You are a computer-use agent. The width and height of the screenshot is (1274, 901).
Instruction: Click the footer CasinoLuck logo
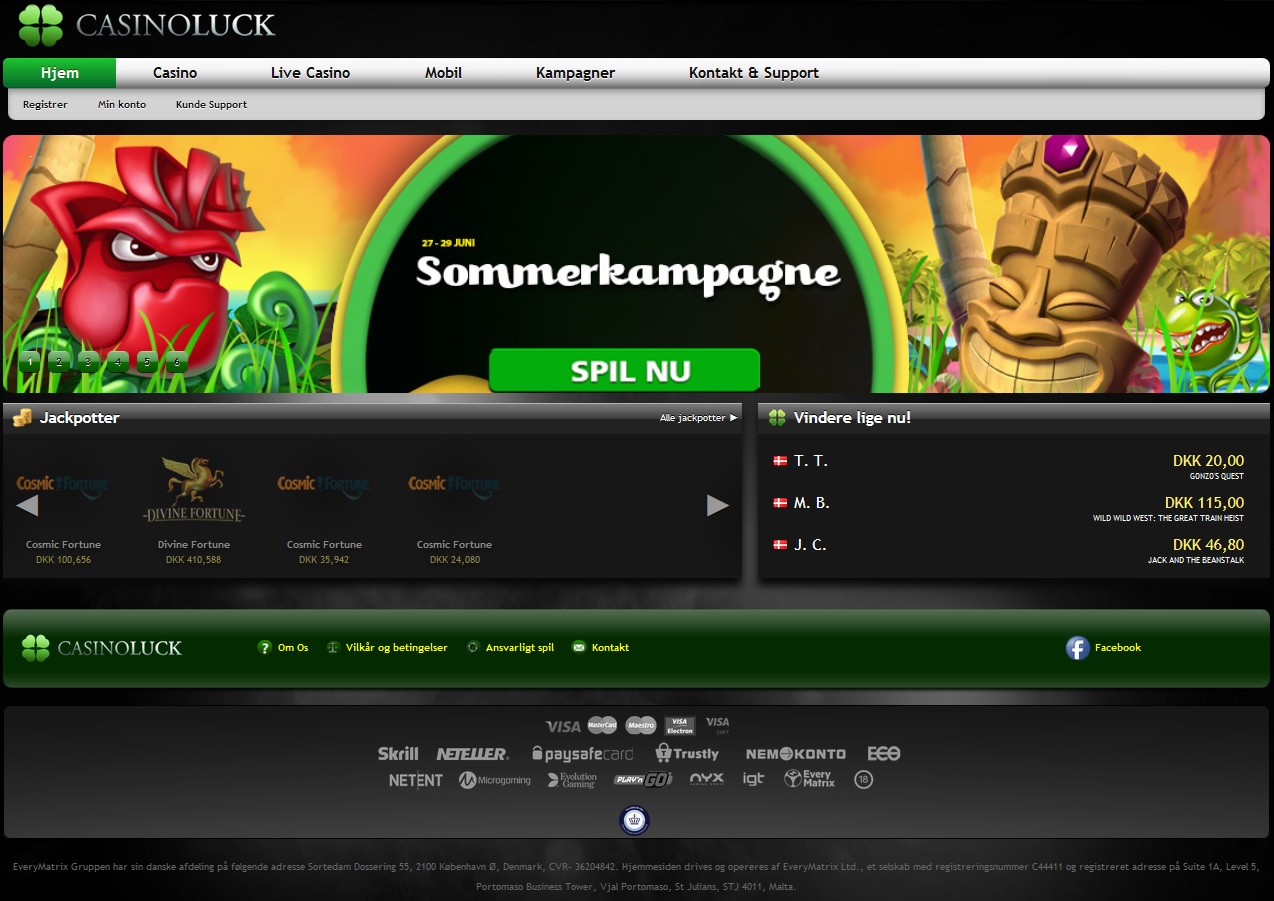(x=102, y=648)
